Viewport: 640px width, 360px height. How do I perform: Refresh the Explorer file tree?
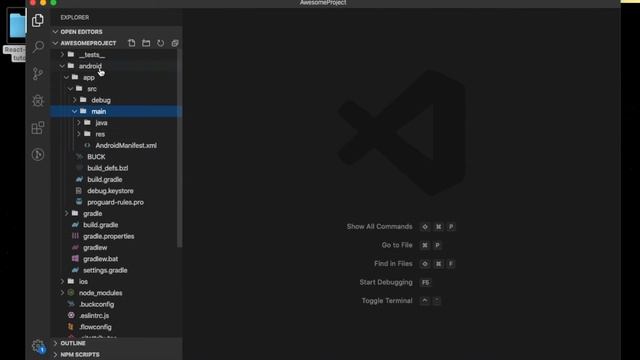(160, 43)
